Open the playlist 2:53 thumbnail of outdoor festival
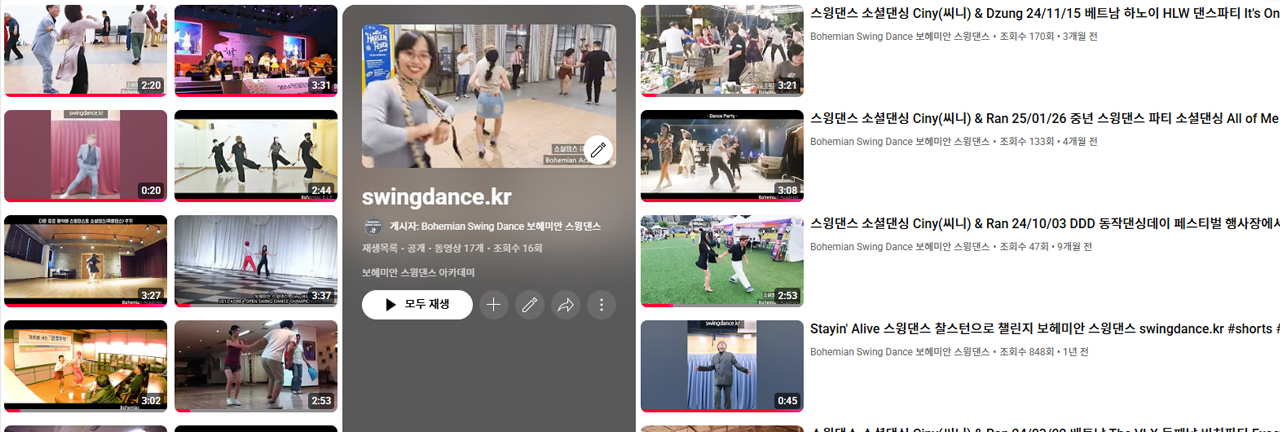The height and width of the screenshot is (432, 1280). tap(722, 261)
